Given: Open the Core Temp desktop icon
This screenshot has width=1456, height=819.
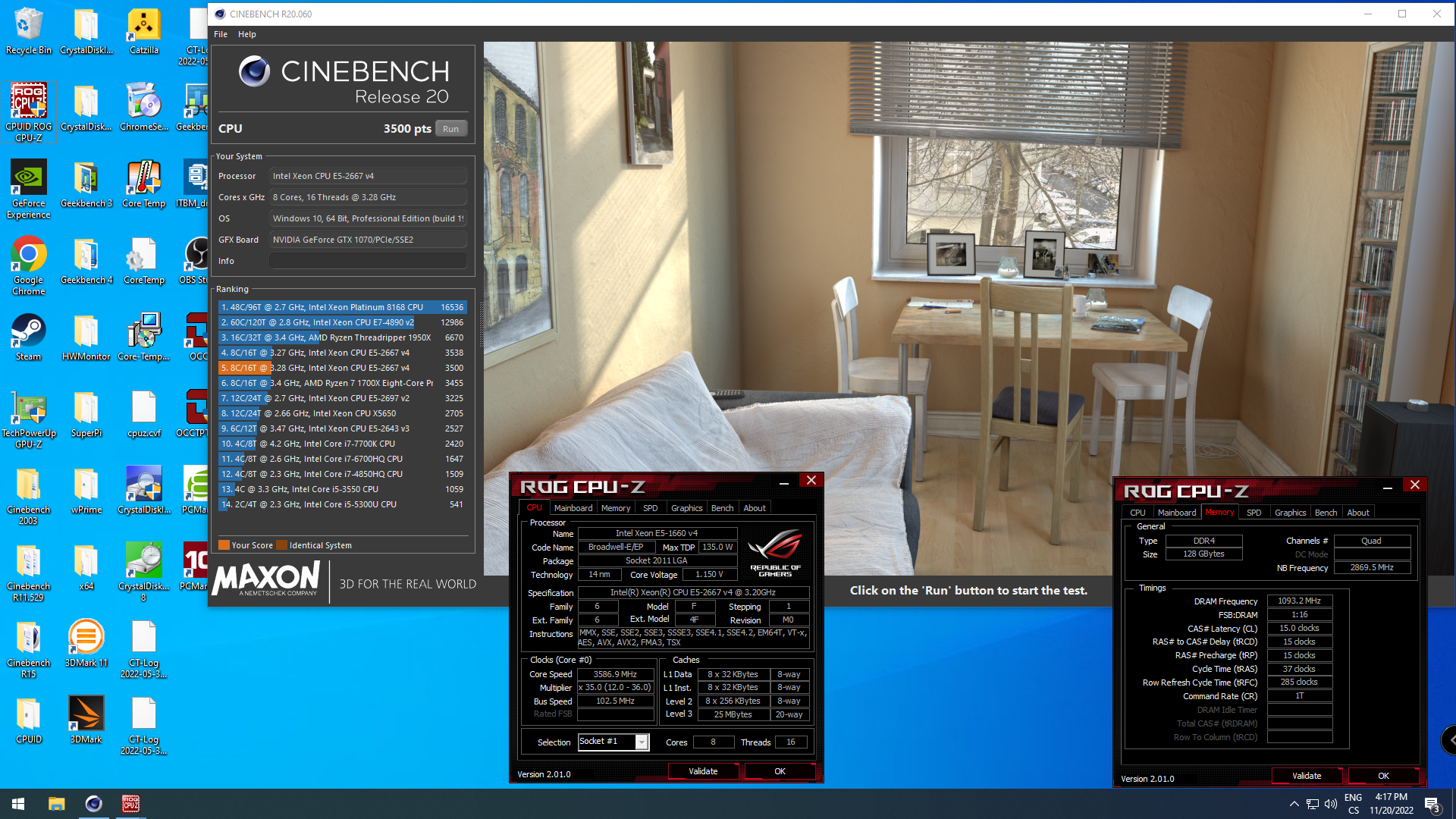Looking at the screenshot, I should pos(143,184).
